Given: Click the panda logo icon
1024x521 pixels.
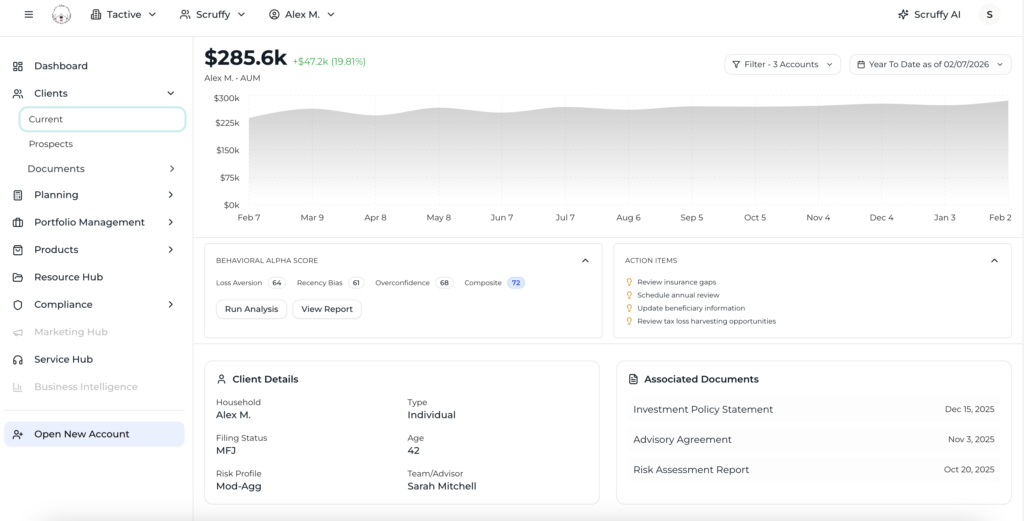Looking at the screenshot, I should pos(61,15).
